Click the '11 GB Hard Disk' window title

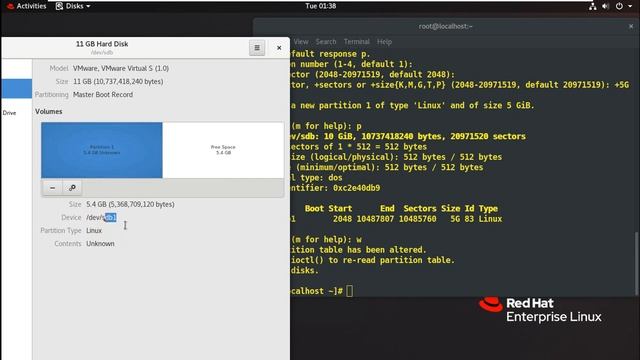click(102, 44)
